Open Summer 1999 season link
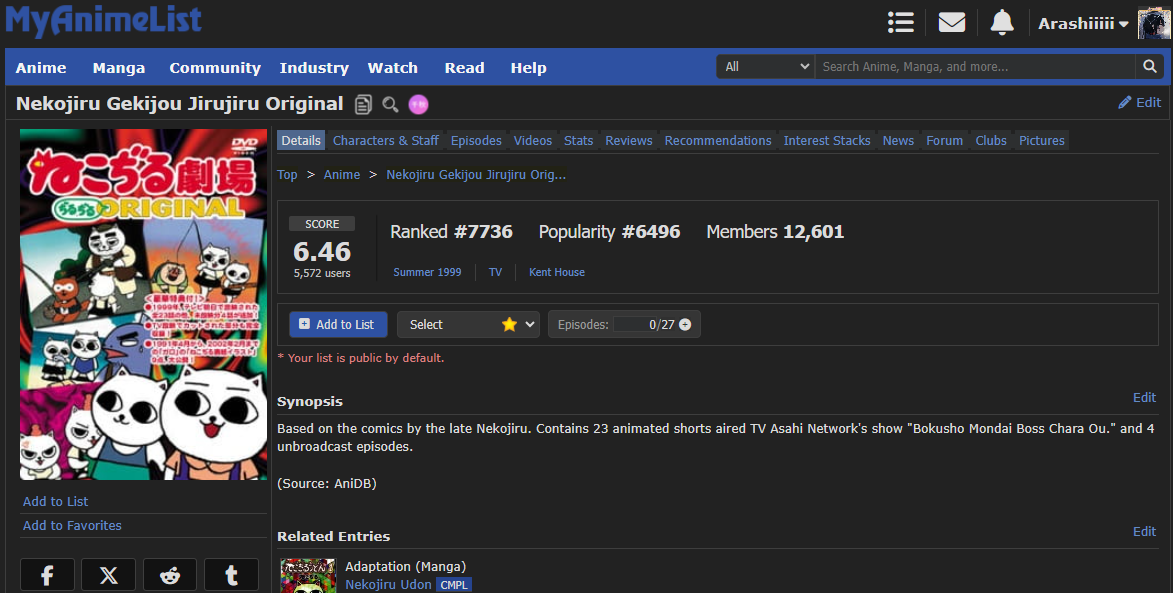Image resolution: width=1173 pixels, height=593 pixels. (x=427, y=272)
